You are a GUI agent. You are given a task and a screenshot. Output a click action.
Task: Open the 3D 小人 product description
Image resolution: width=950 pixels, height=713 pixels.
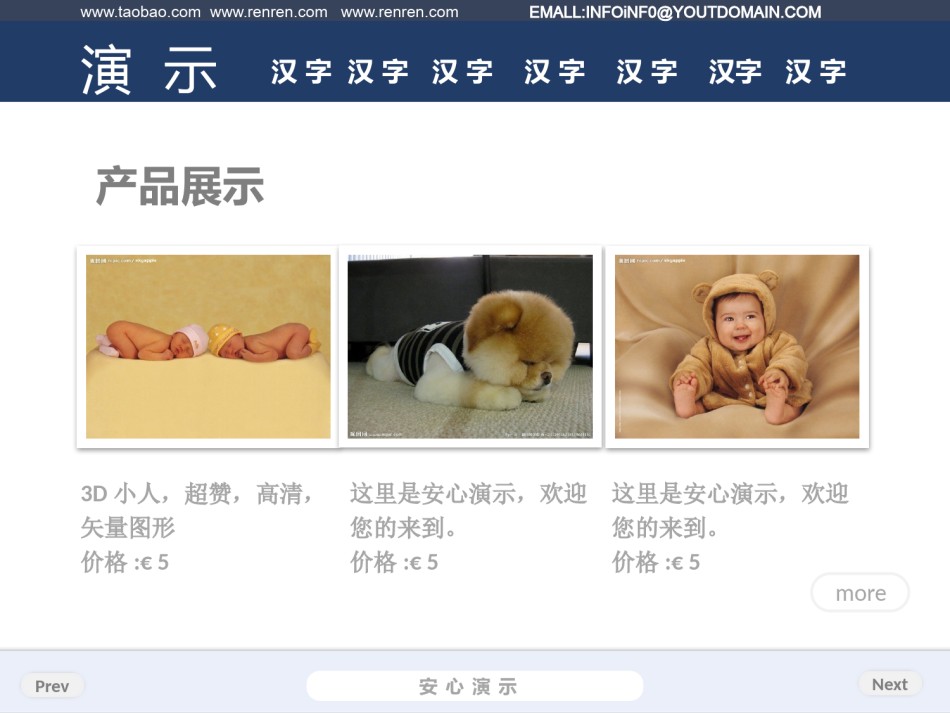(x=197, y=511)
